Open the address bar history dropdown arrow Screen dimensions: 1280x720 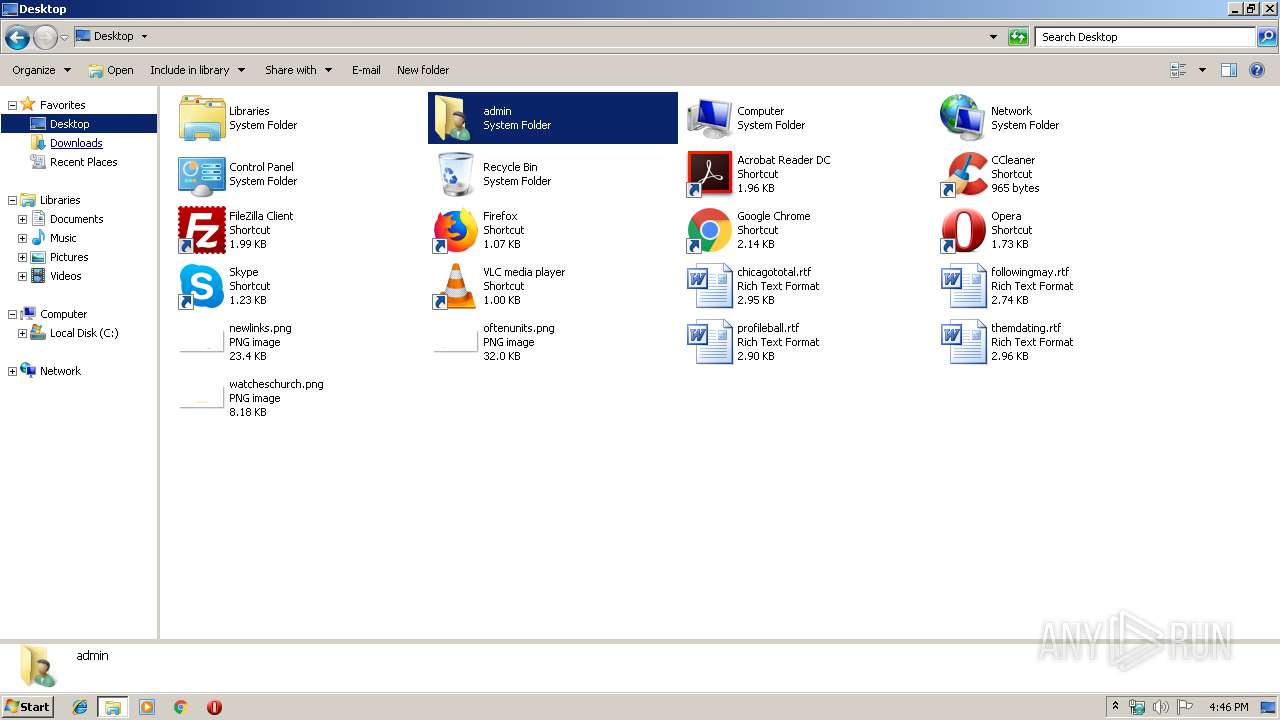(x=993, y=37)
